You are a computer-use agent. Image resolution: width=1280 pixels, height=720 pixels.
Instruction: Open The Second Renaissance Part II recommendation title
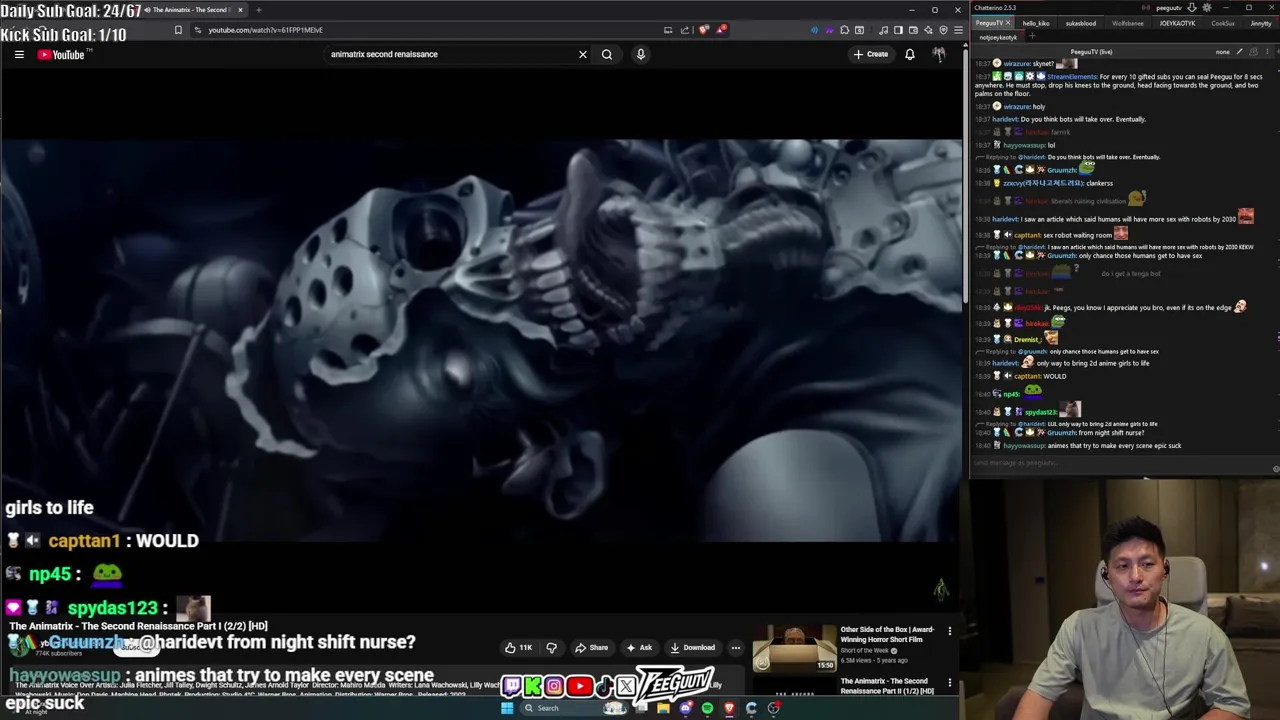coord(887,686)
